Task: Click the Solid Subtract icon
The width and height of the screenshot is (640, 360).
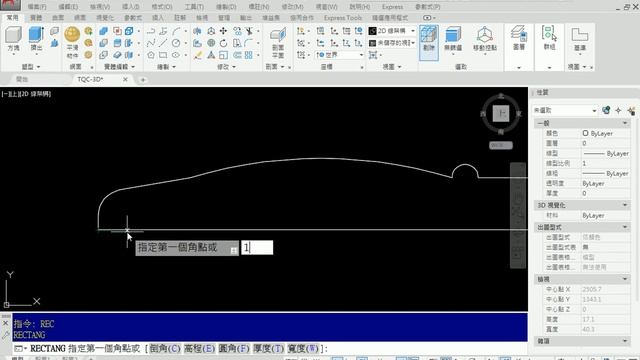Action: [103, 43]
